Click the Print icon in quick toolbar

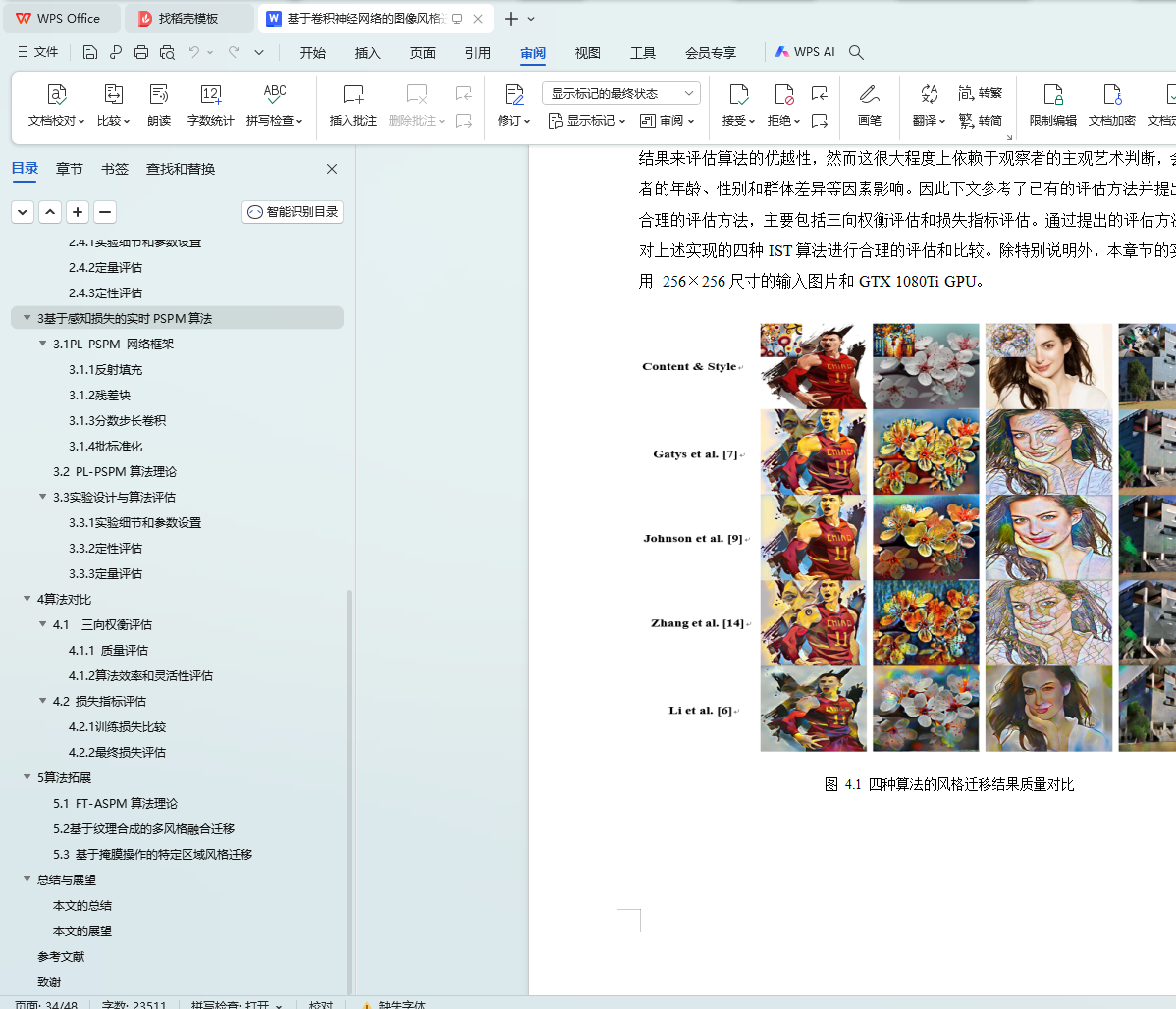(x=141, y=52)
